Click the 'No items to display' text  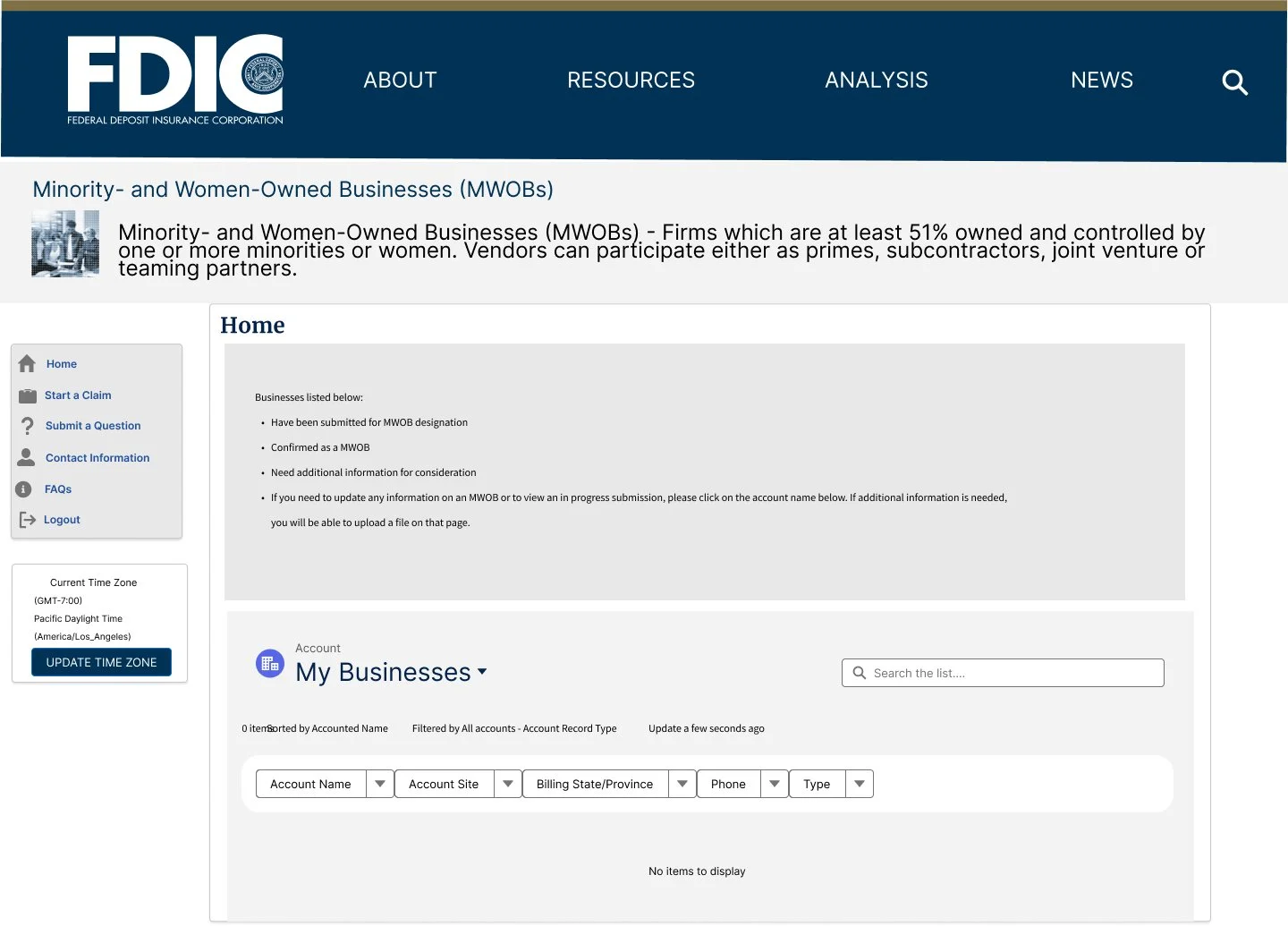click(697, 871)
